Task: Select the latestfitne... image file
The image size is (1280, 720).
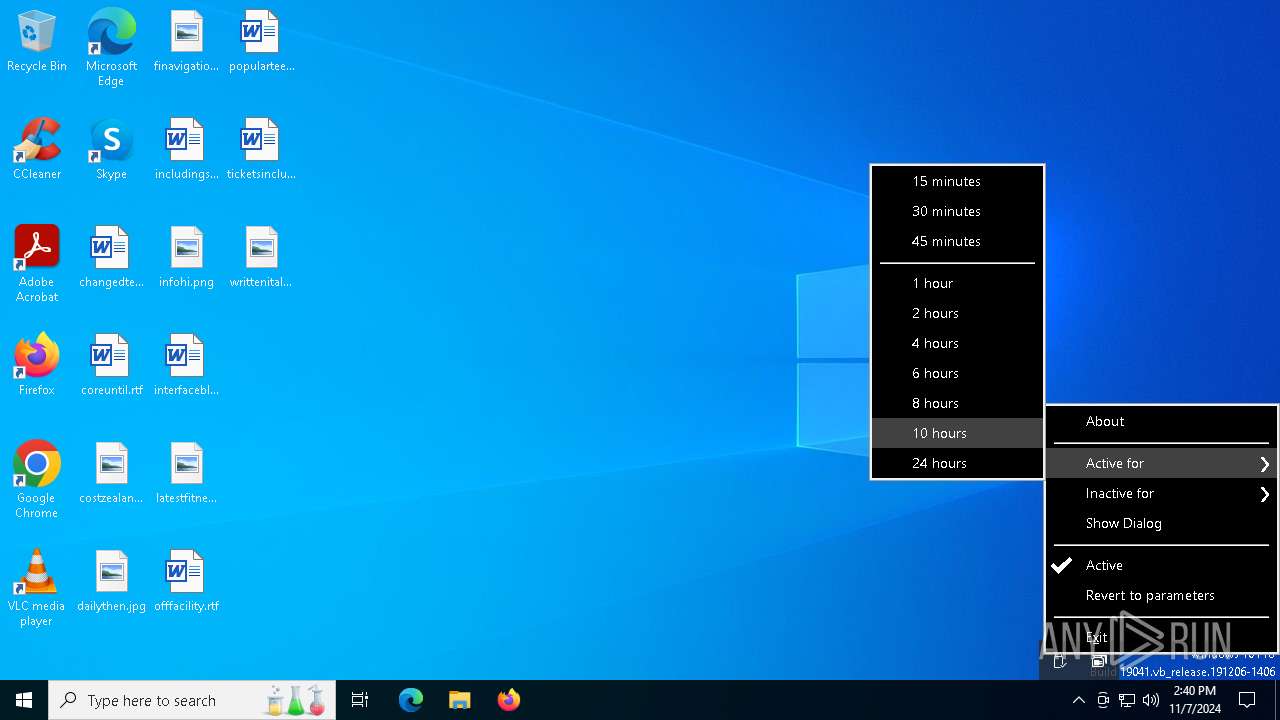Action: (x=186, y=474)
